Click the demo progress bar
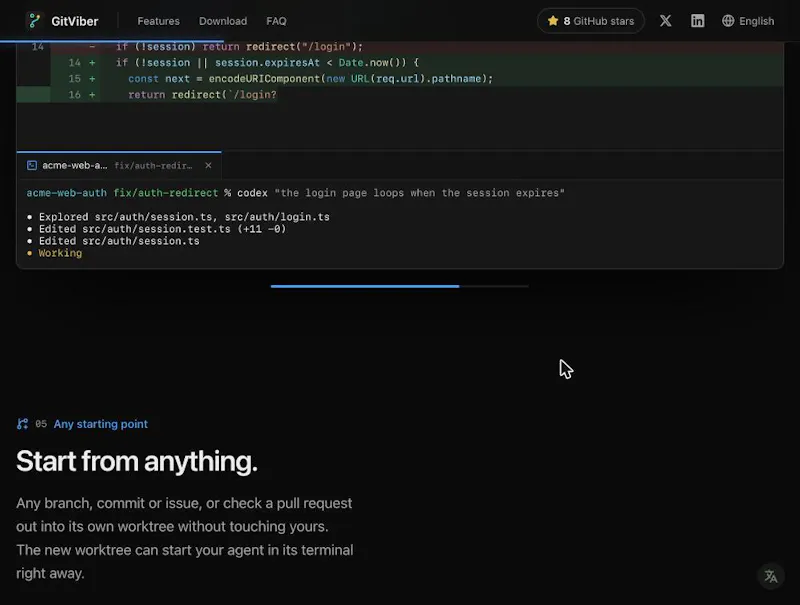The height and width of the screenshot is (605, 800). (x=399, y=286)
